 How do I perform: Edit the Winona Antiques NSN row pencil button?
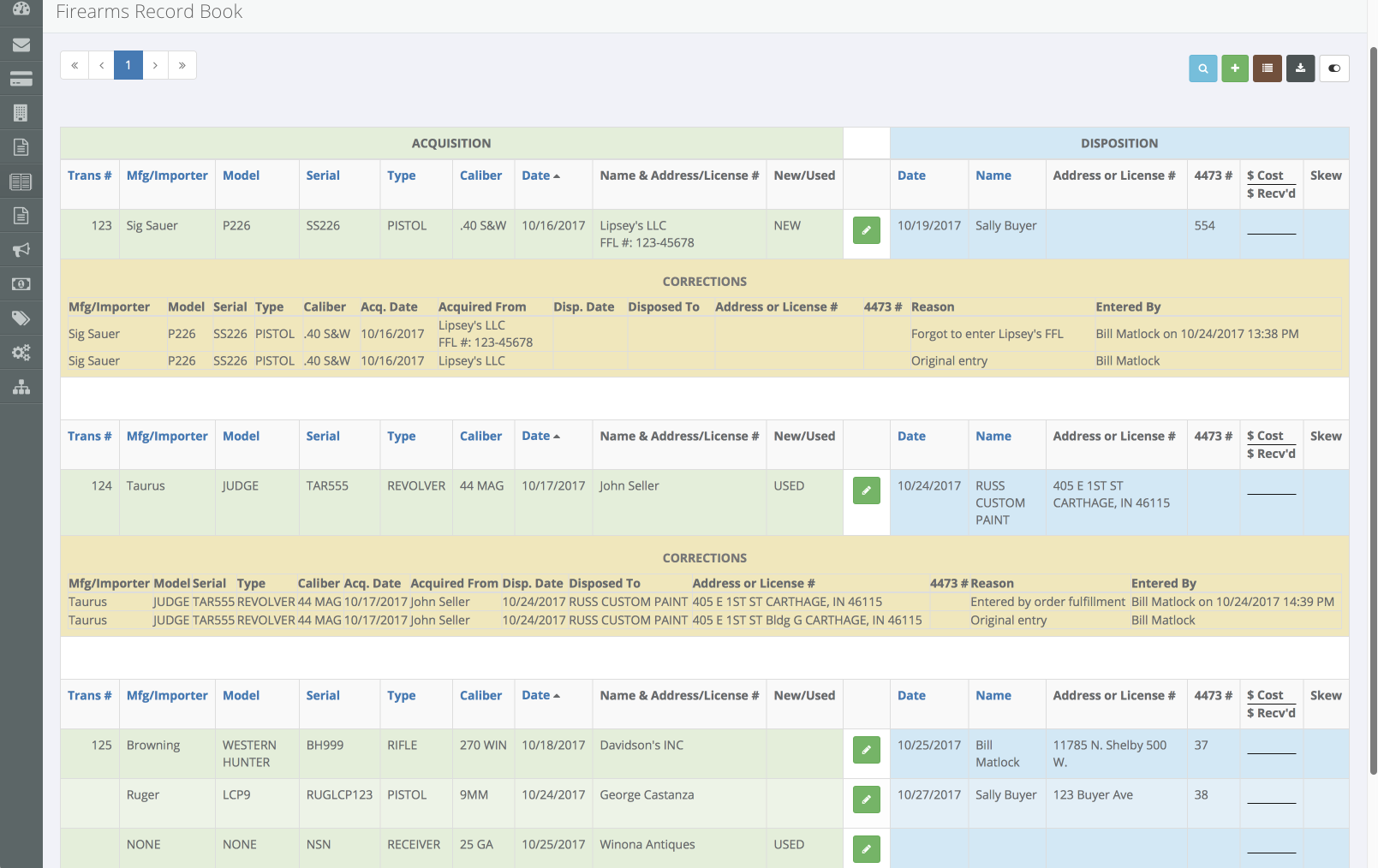[866, 849]
